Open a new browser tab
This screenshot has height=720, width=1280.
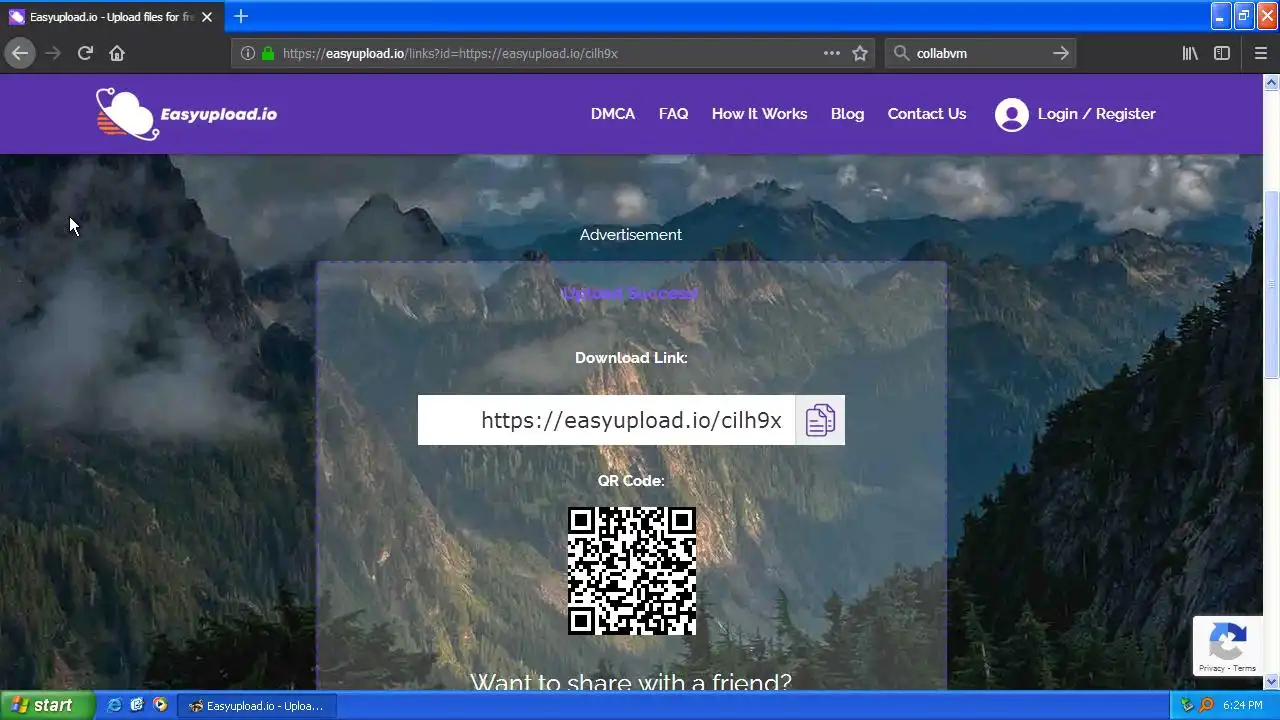240,16
